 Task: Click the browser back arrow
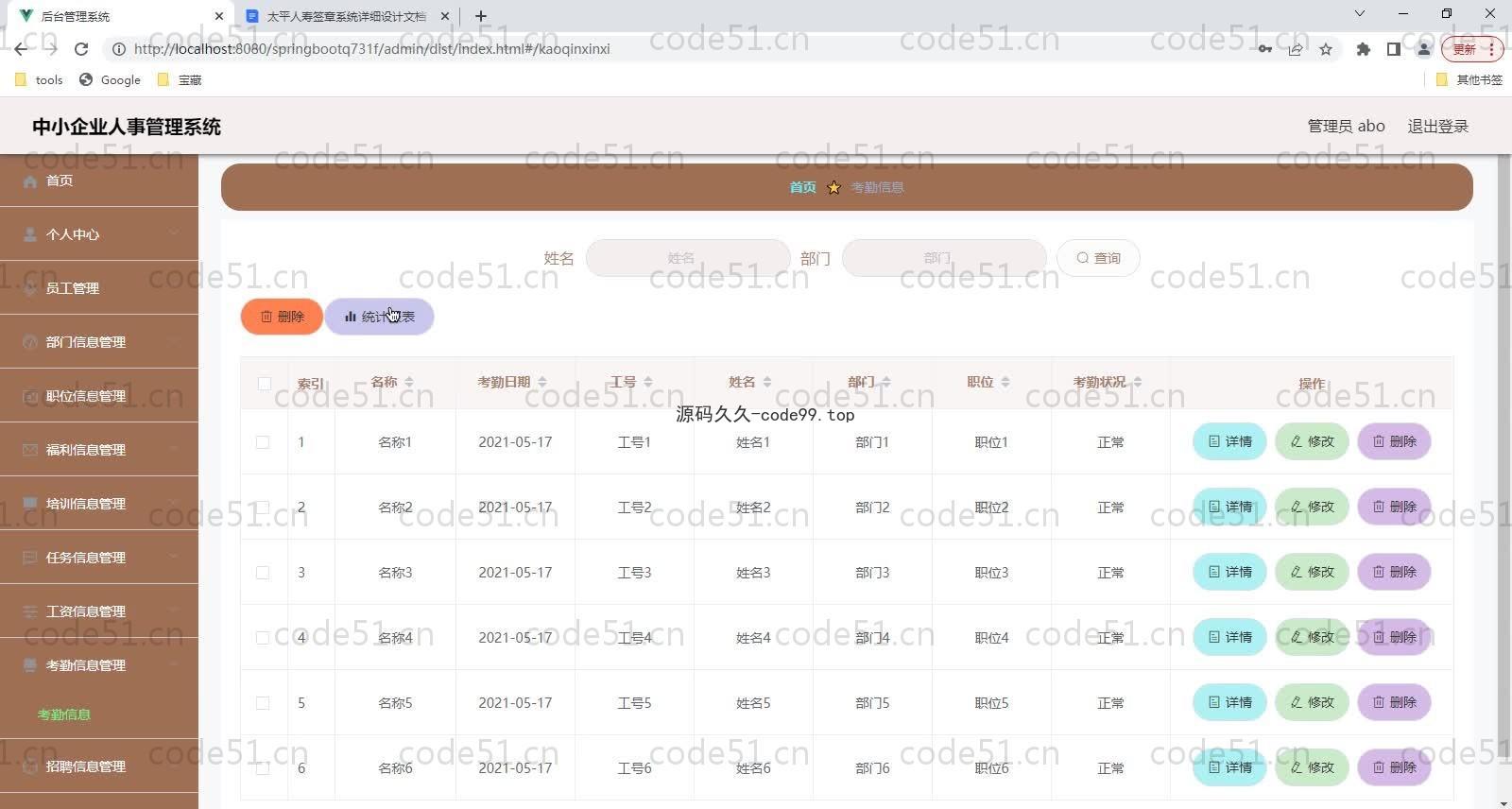[x=21, y=49]
